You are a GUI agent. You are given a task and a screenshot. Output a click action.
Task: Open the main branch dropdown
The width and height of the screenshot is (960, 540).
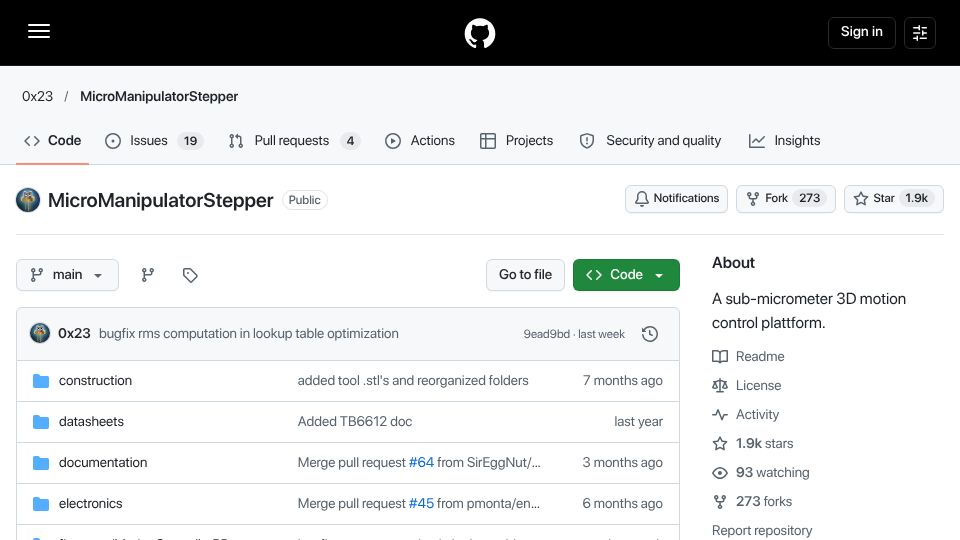point(67,275)
